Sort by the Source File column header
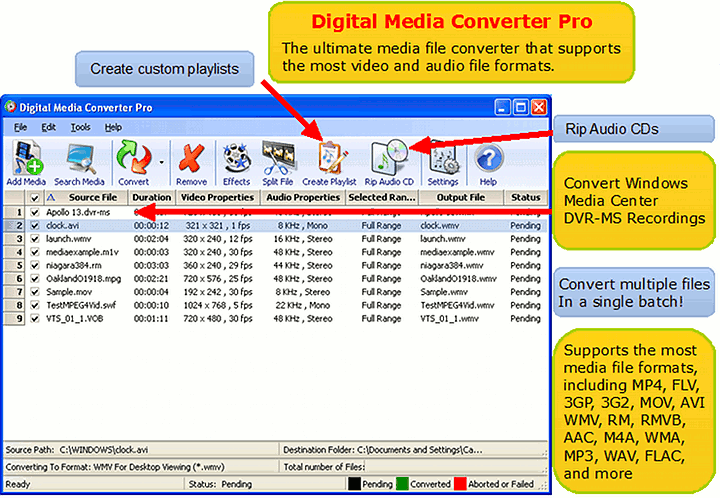The width and height of the screenshot is (720, 498). click(85, 197)
